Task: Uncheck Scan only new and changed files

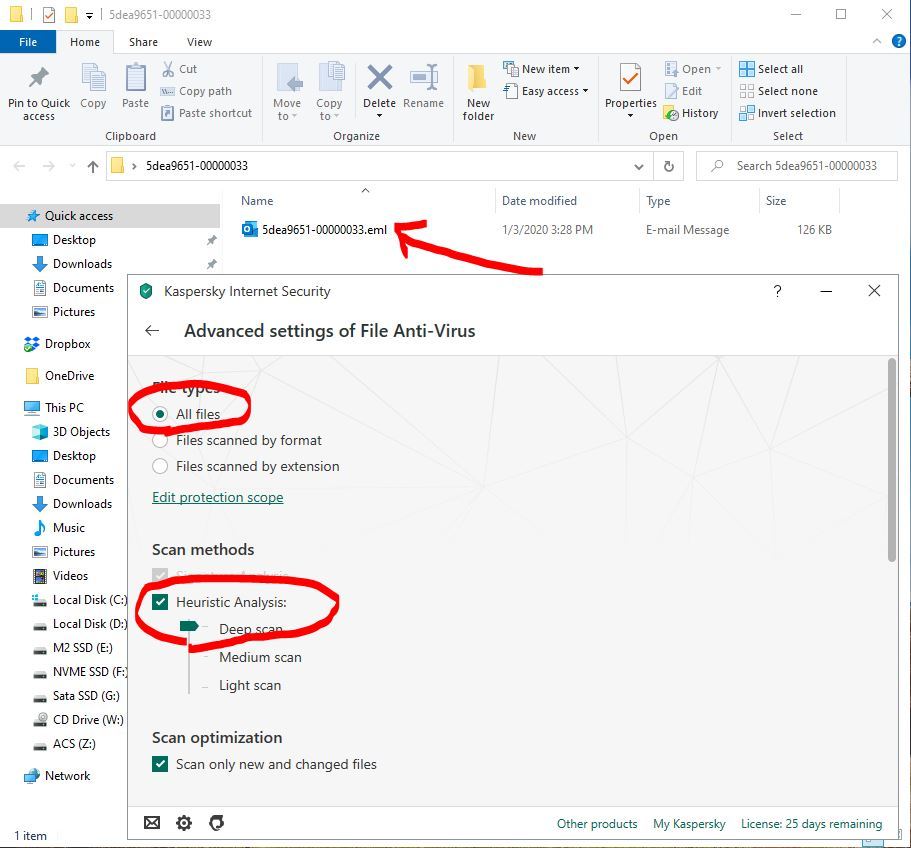Action: 160,764
